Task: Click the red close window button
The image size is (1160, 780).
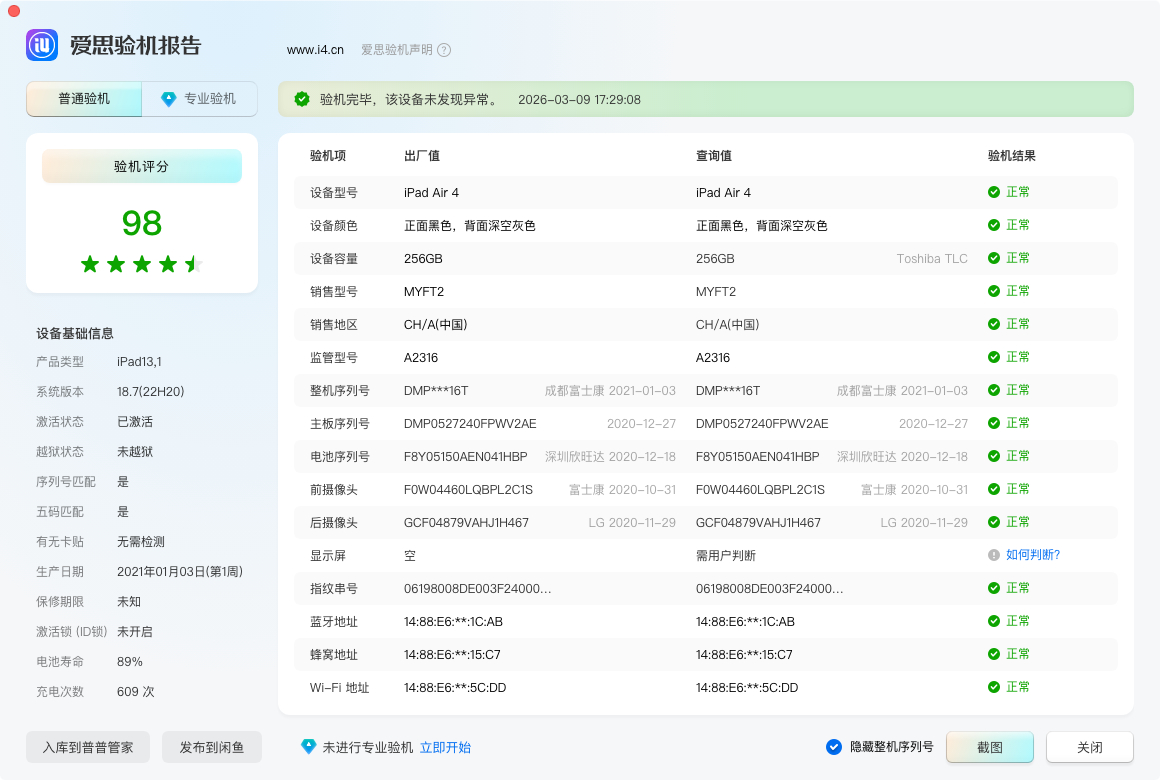Action: click(14, 11)
